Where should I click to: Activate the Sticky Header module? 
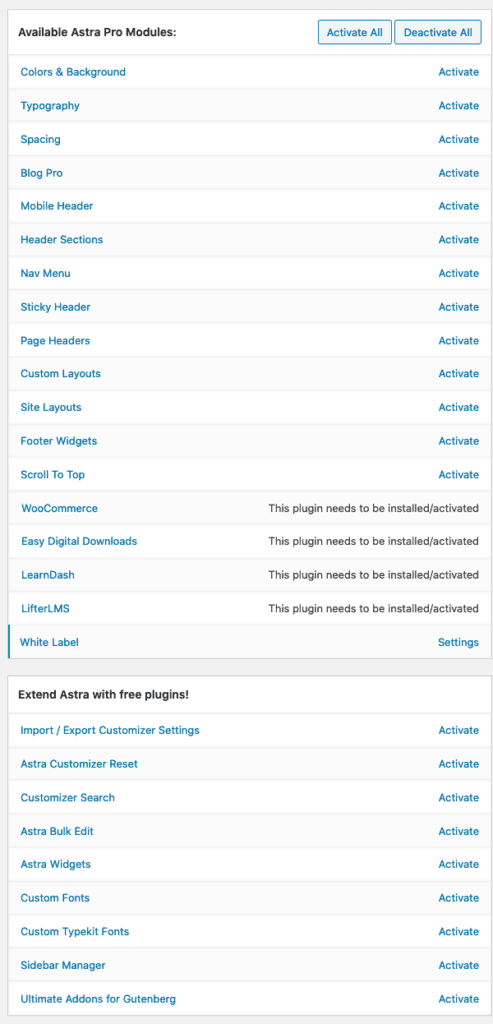point(458,307)
